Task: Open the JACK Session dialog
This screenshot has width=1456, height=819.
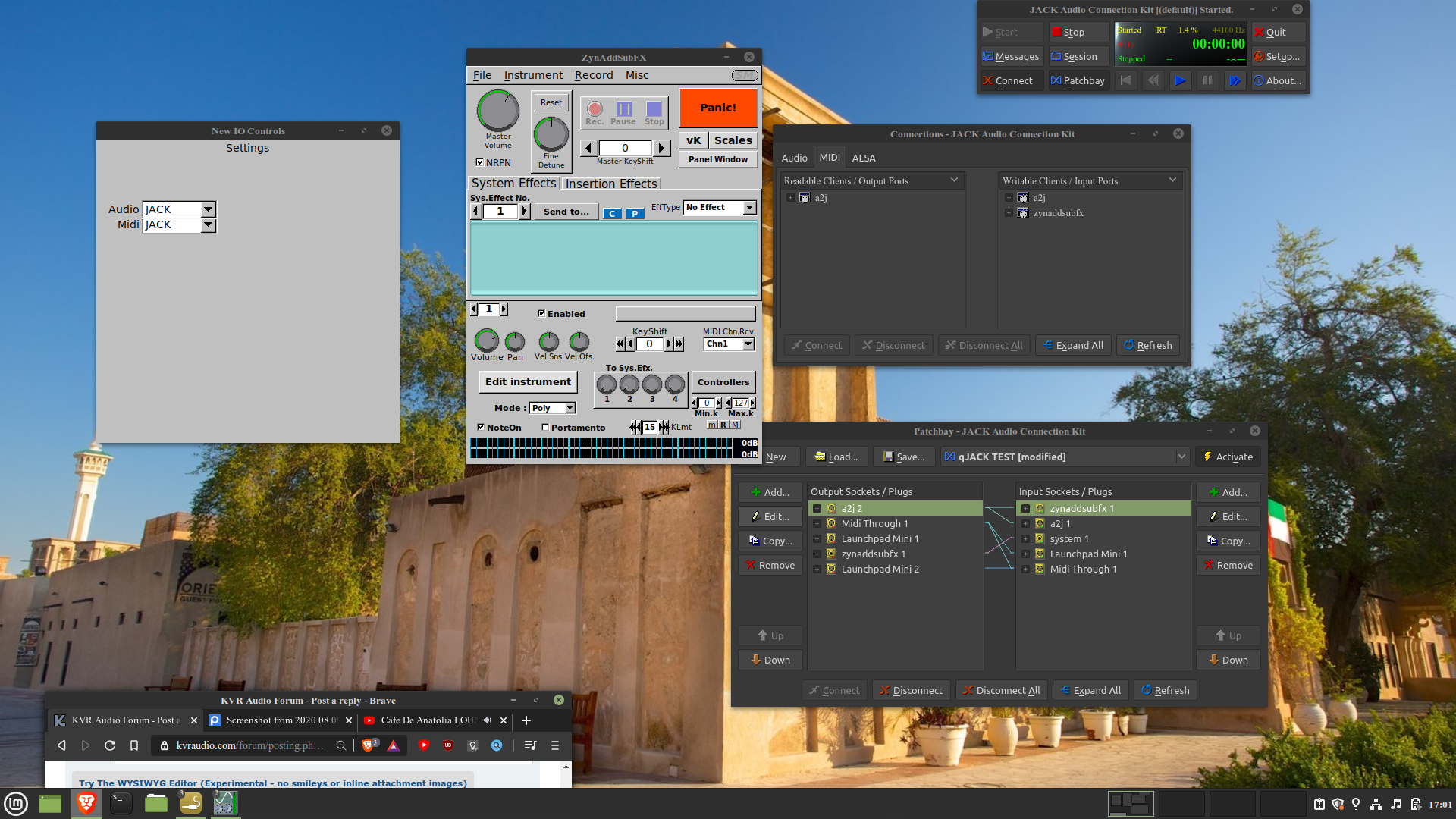Action: point(1078,56)
